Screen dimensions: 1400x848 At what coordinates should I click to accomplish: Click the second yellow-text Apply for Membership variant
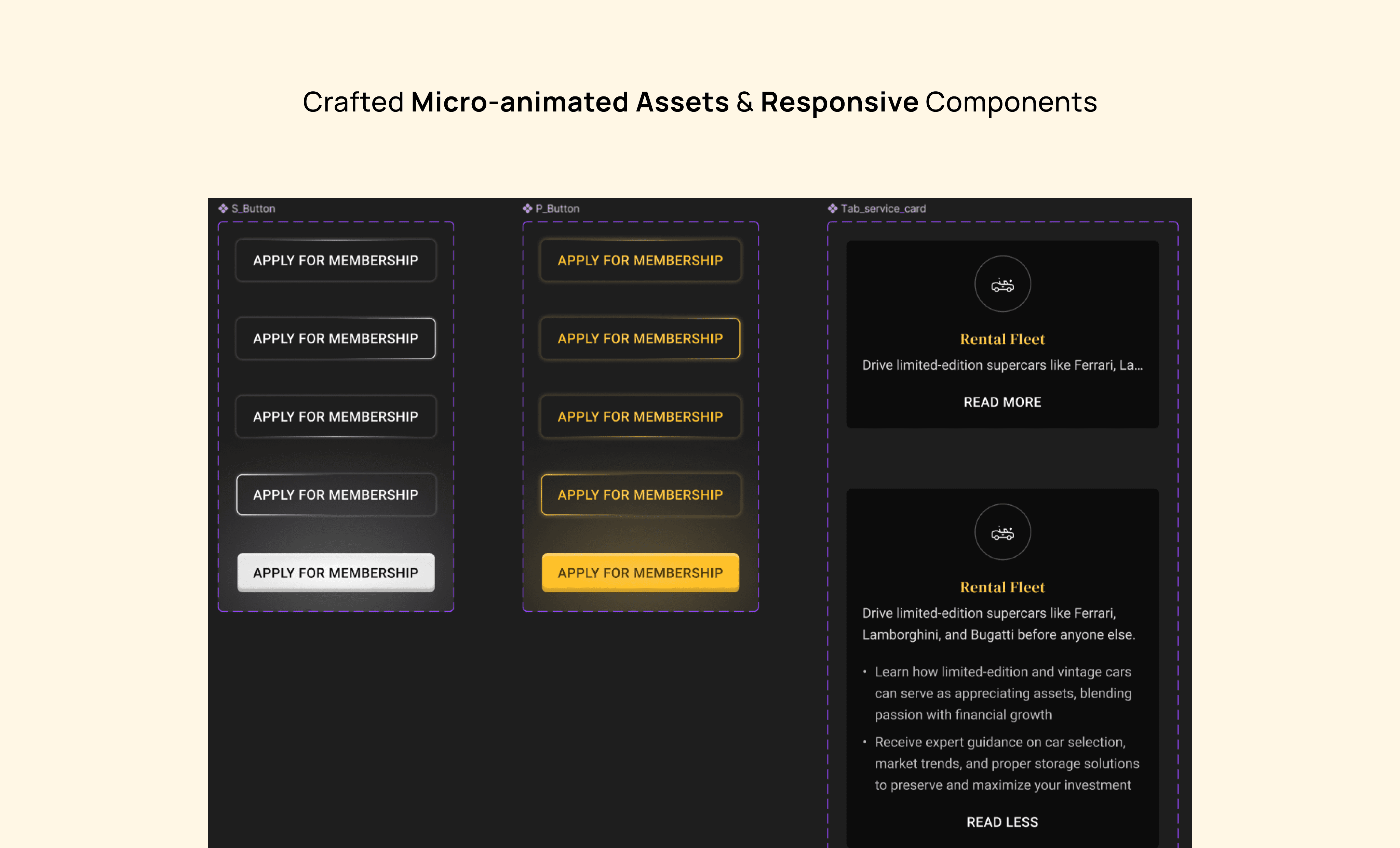click(640, 339)
